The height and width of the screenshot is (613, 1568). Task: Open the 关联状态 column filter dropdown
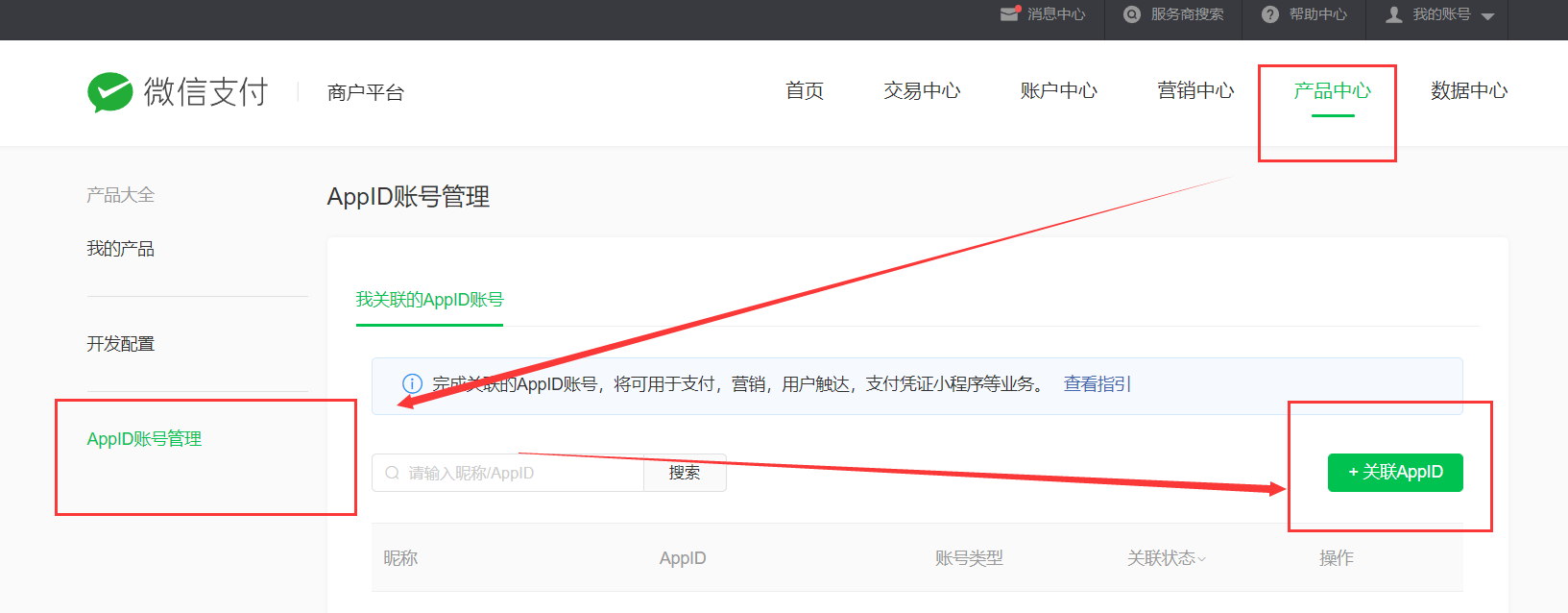tap(1201, 559)
